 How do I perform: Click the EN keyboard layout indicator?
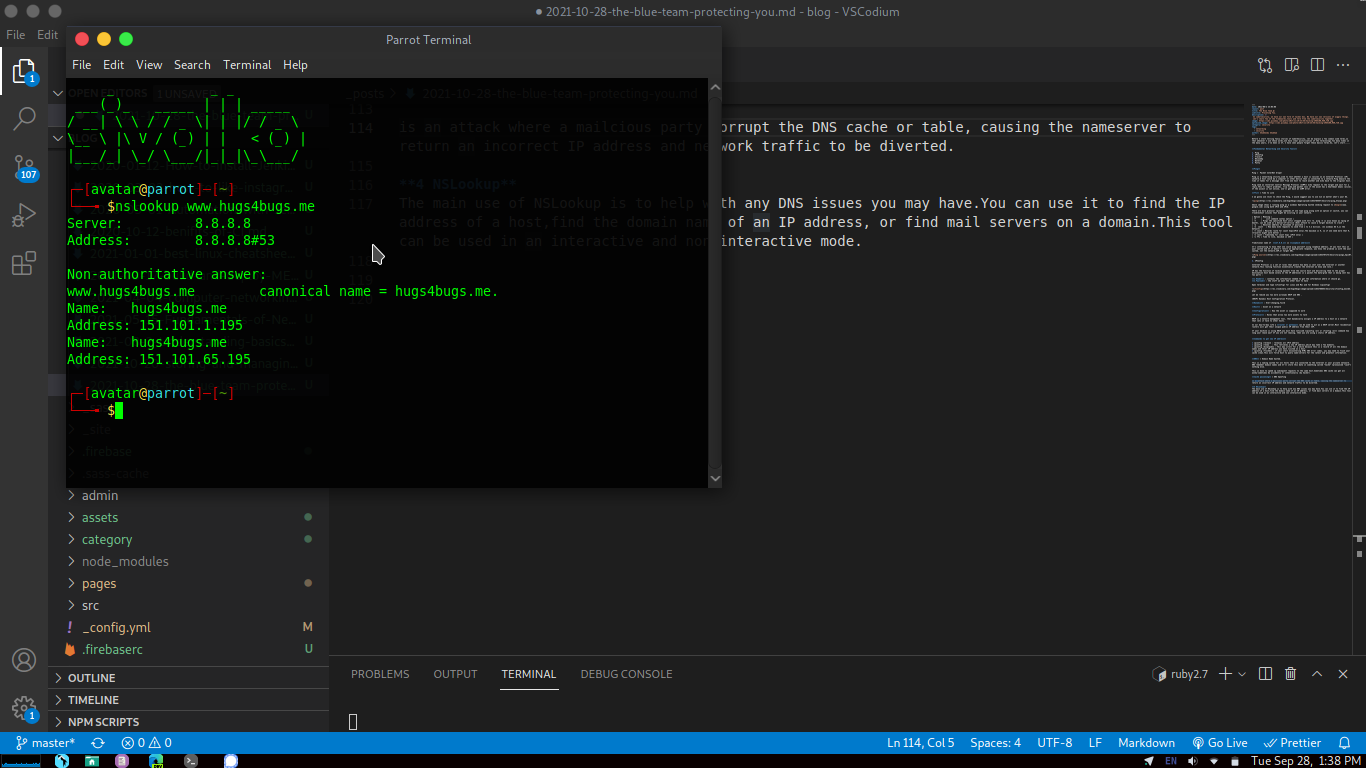click(1171, 761)
